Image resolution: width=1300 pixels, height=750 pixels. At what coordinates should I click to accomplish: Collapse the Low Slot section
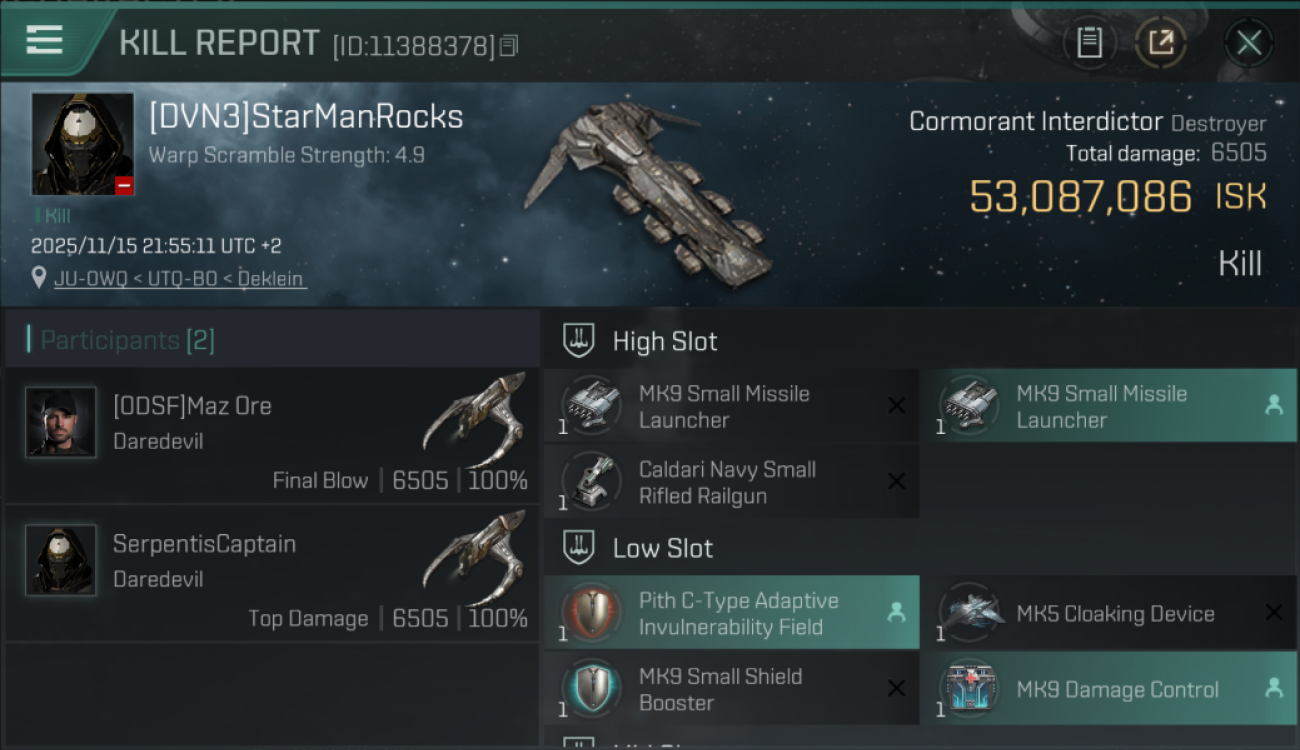click(579, 548)
